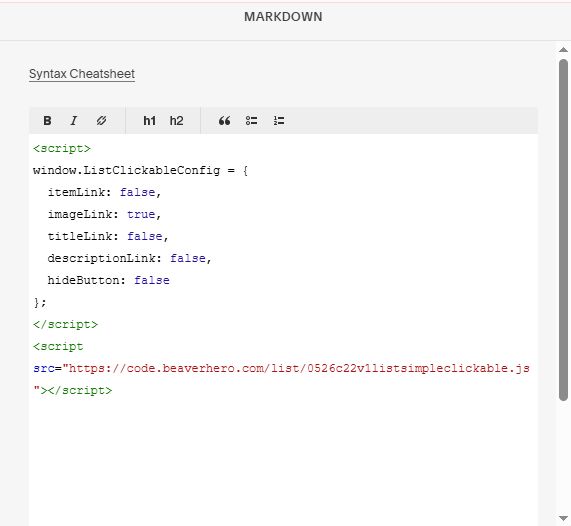571x526 pixels.
Task: Click the "imageLink: true," line
Action: click(104, 214)
